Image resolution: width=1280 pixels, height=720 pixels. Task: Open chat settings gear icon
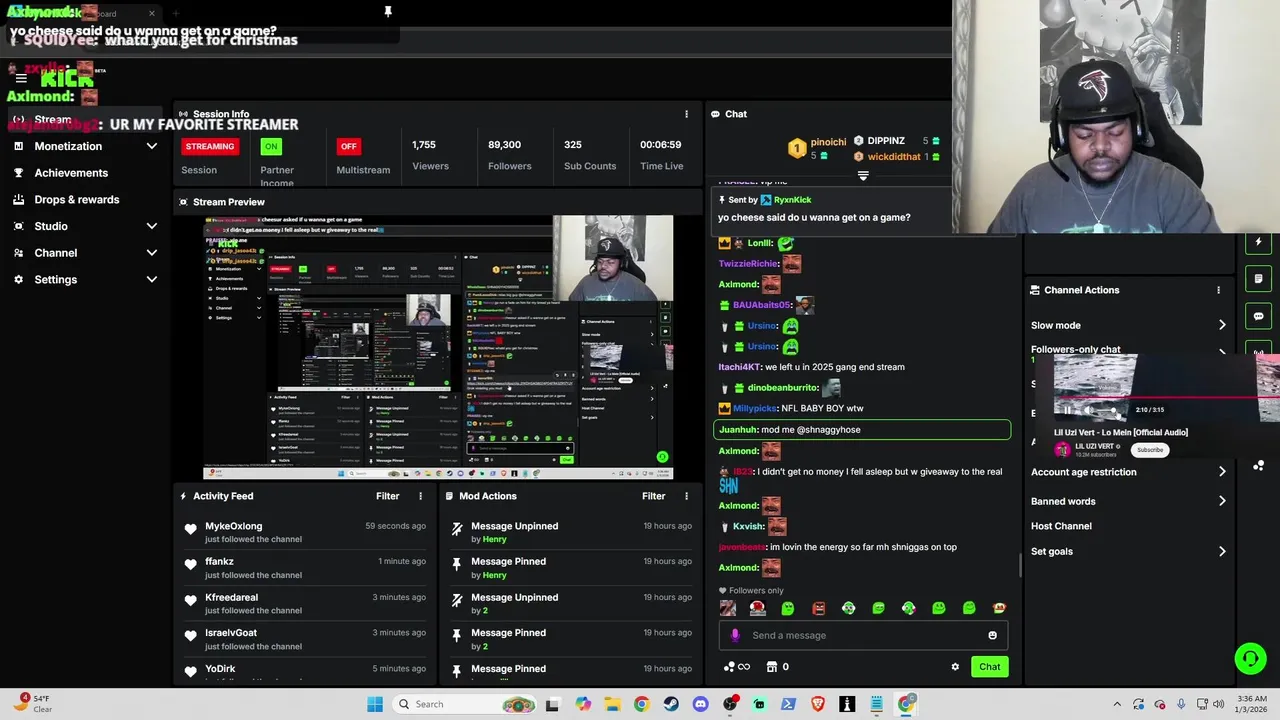pyautogui.click(x=955, y=667)
